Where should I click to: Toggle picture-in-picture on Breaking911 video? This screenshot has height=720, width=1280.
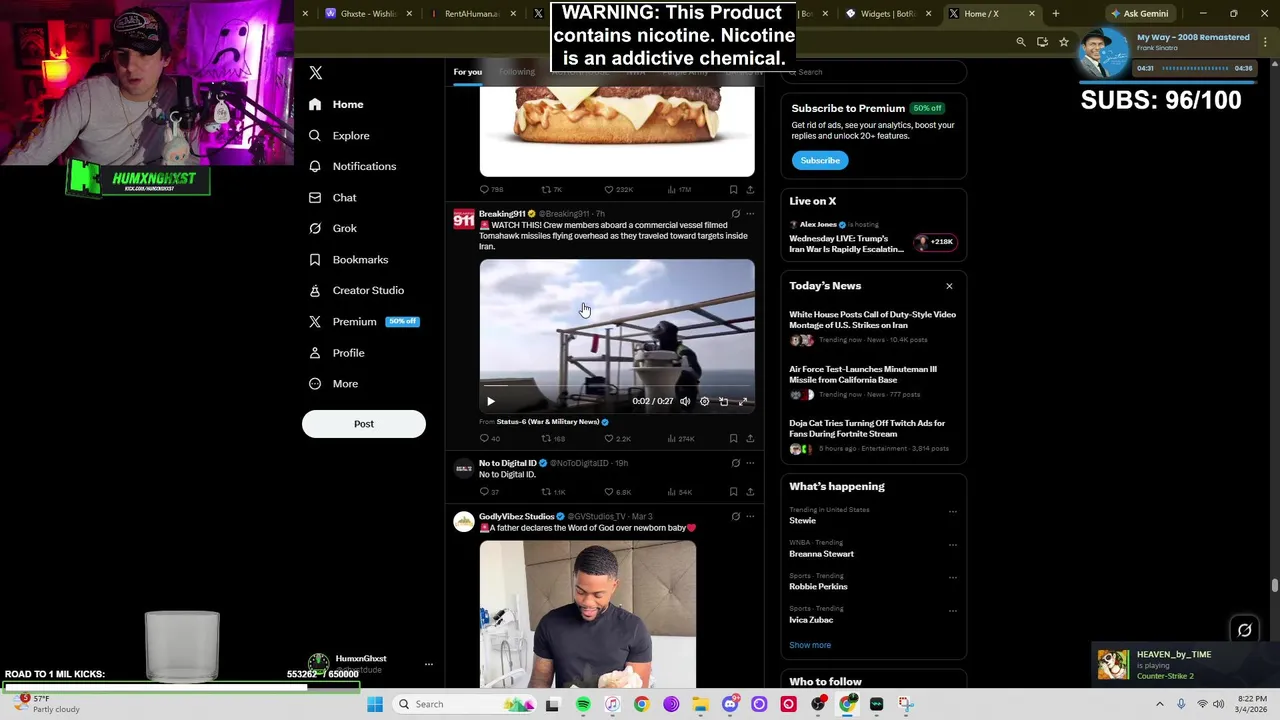(723, 401)
